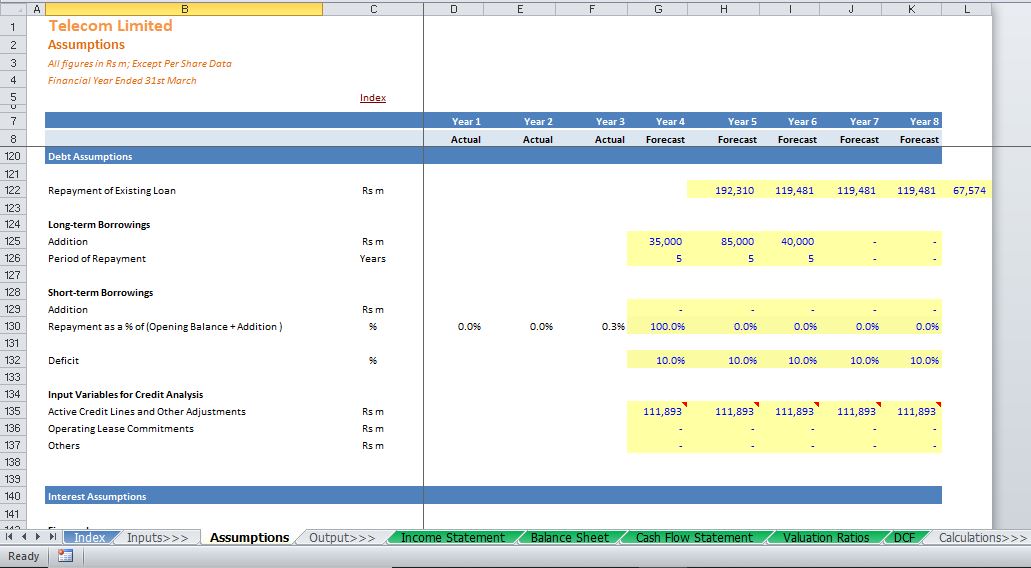Select 'Input Variables for Credit Analysis' heading

[x=126, y=394]
